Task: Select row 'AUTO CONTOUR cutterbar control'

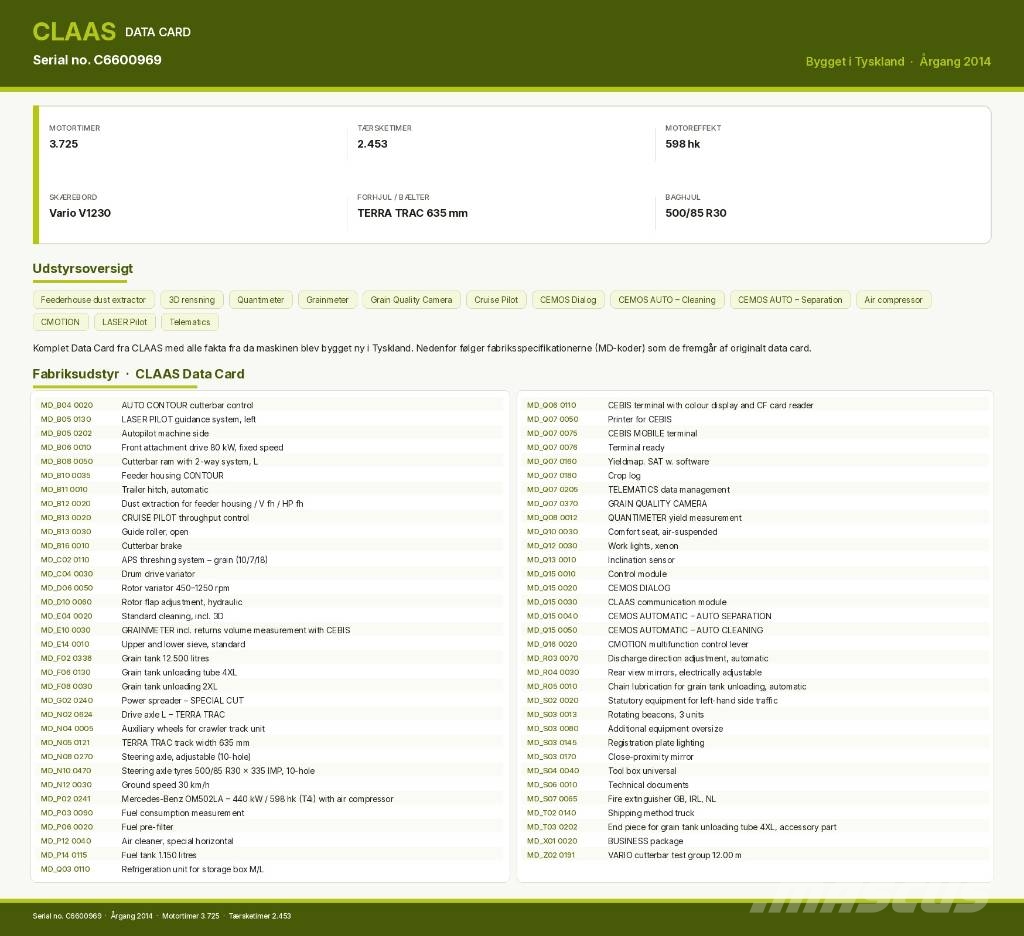Action: [x=270, y=405]
